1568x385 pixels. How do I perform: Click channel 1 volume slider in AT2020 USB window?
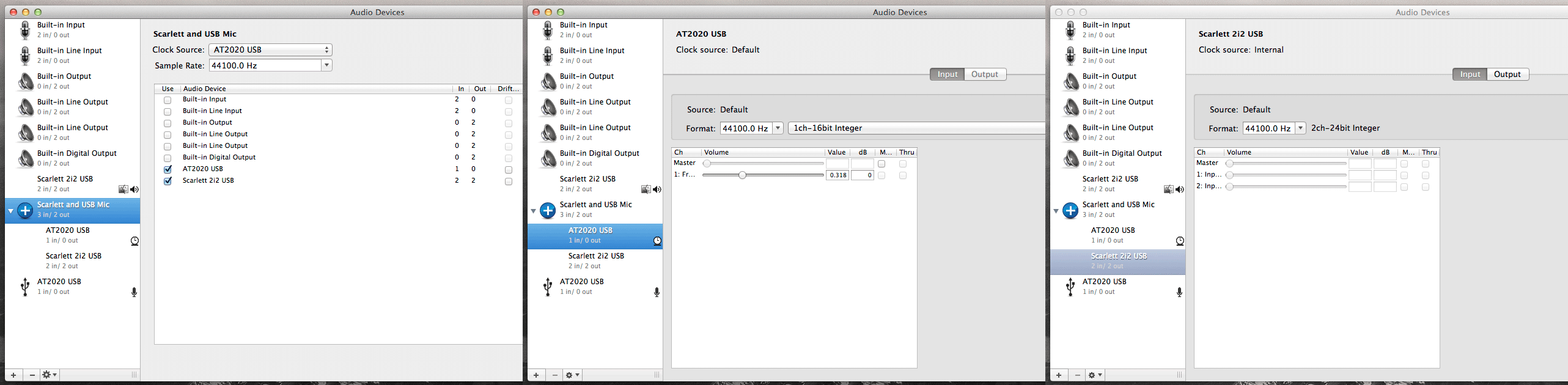point(763,175)
